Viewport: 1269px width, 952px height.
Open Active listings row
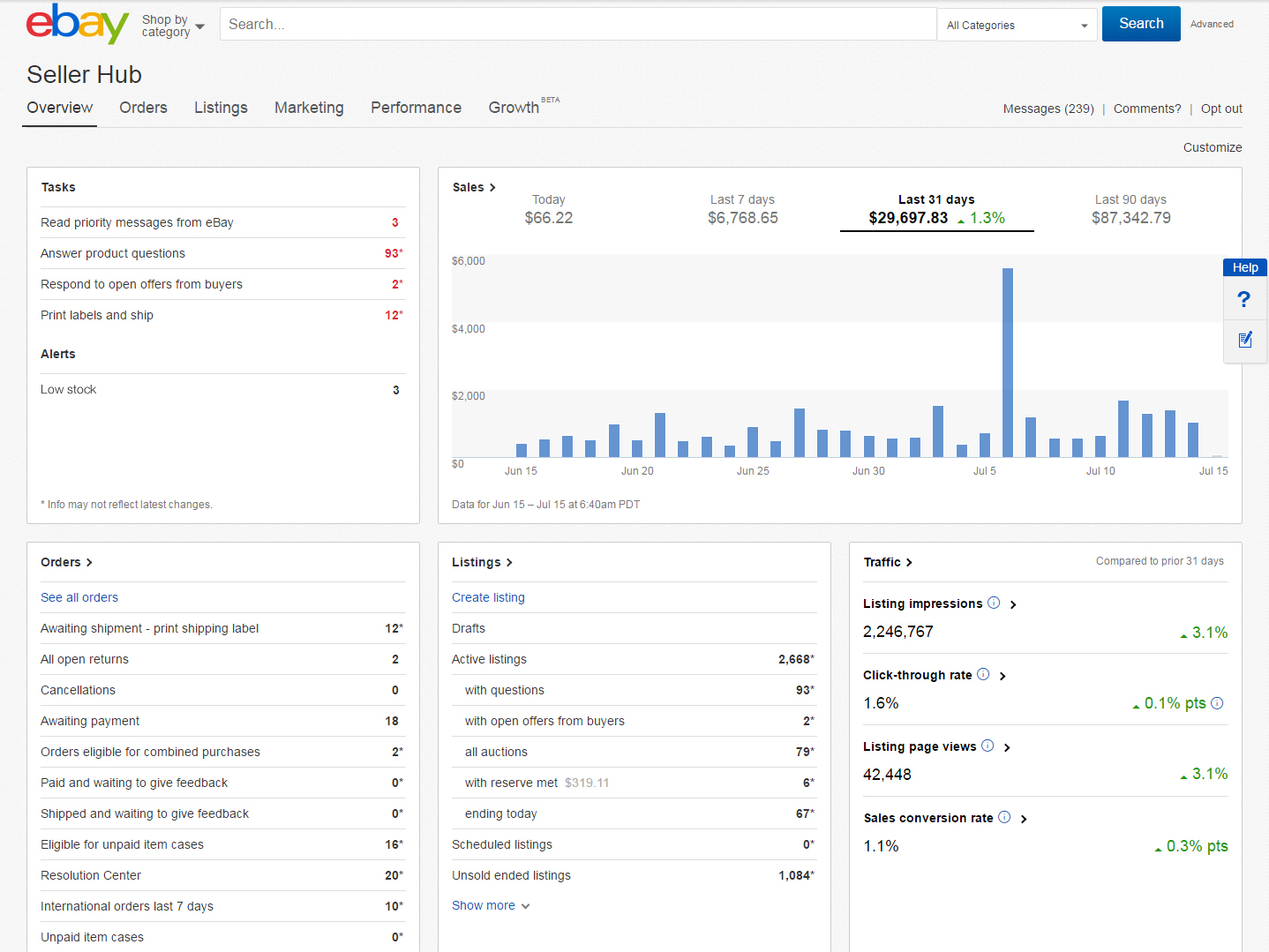pyautogui.click(x=634, y=659)
